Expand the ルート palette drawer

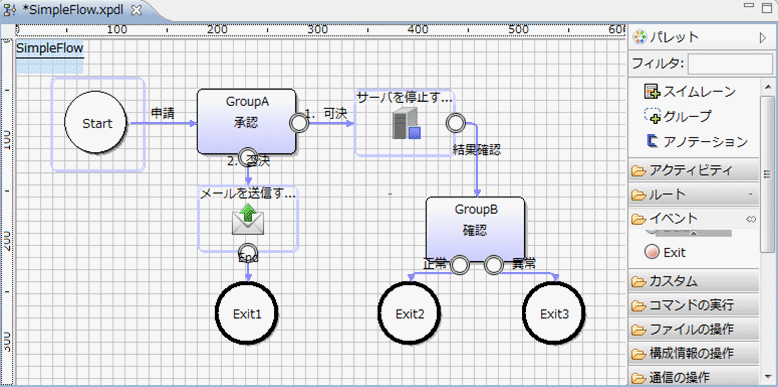tap(694, 194)
